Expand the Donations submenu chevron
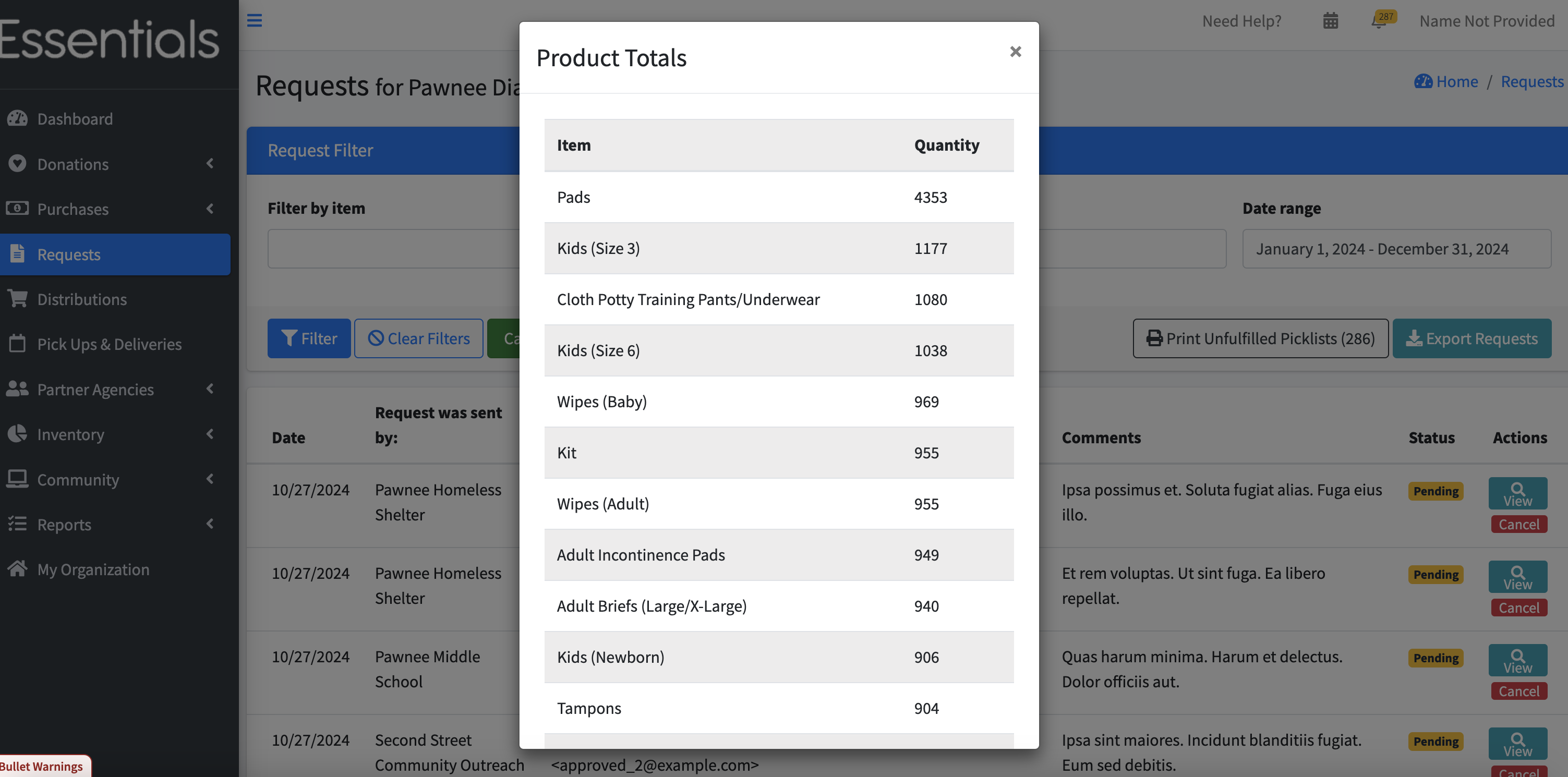Viewport: 1568px width, 777px height. 210,164
